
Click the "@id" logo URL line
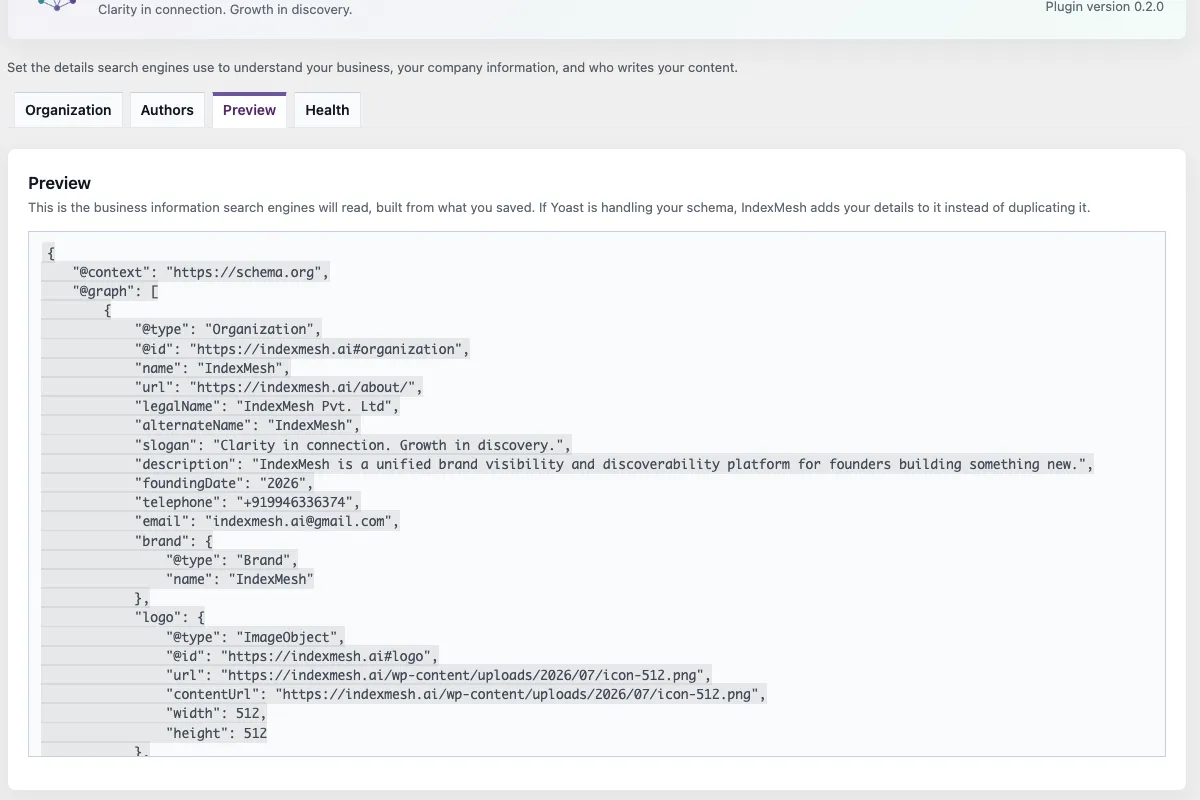pyautogui.click(x=302, y=656)
